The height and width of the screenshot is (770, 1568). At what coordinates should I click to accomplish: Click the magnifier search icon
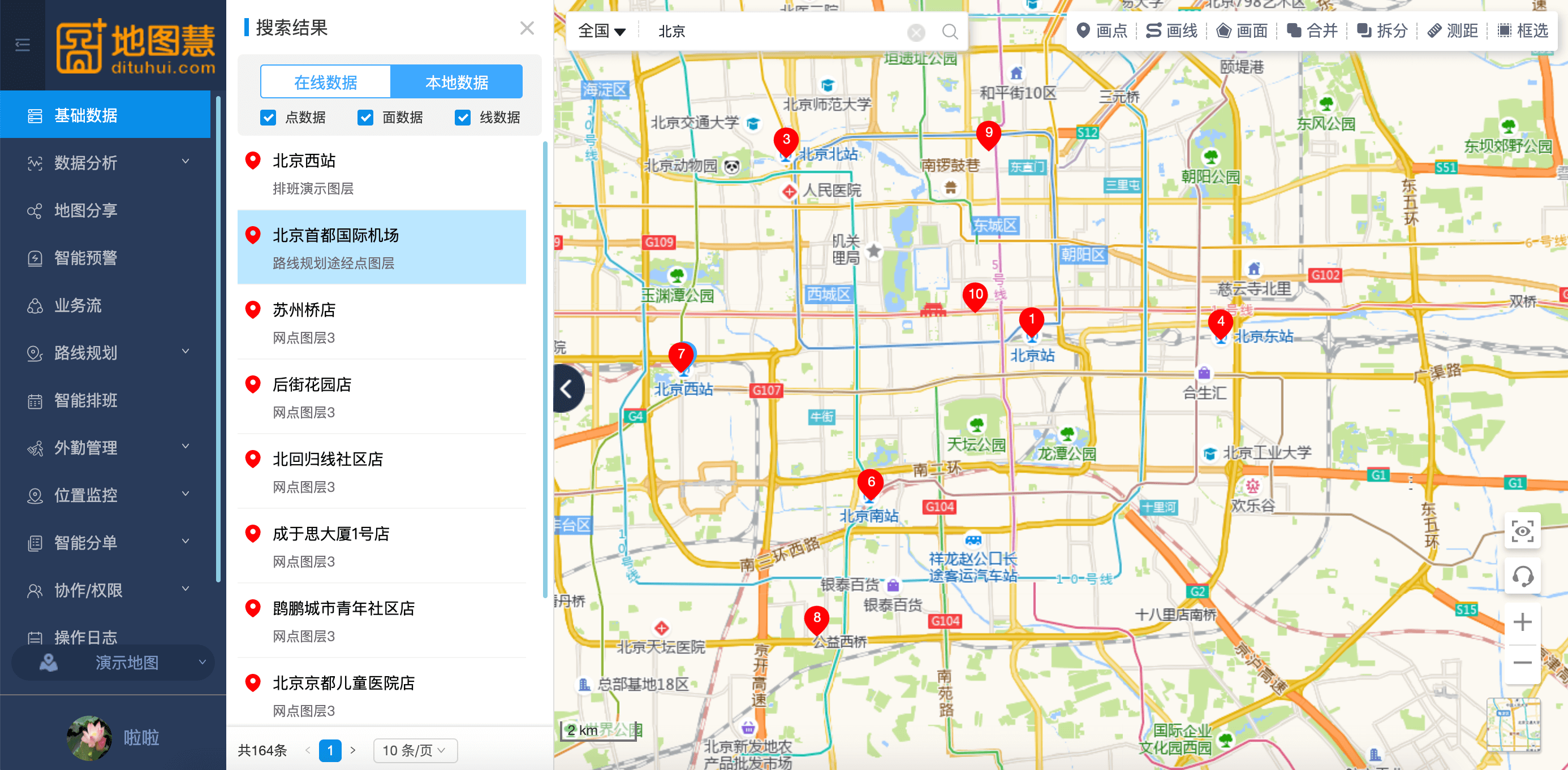pos(950,31)
